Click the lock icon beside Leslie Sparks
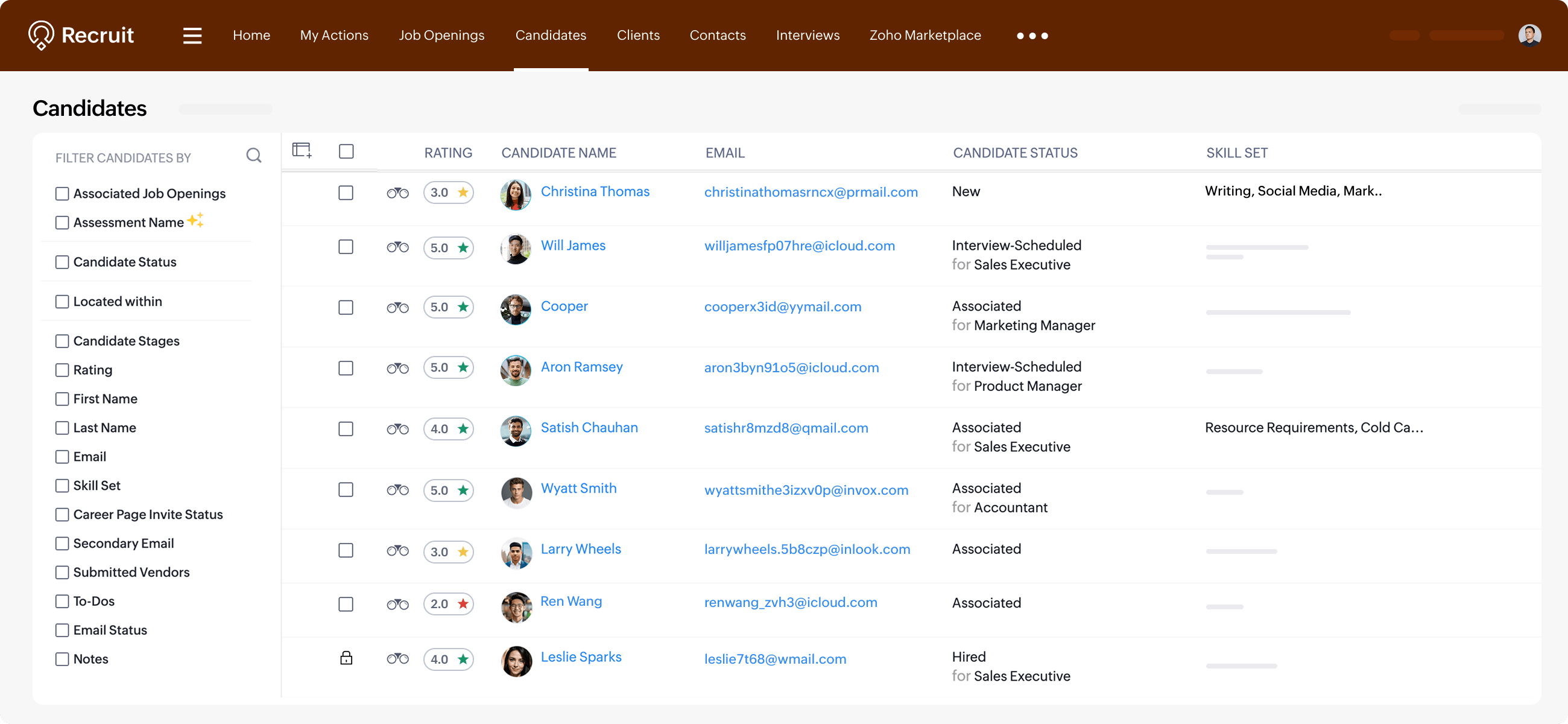The width and height of the screenshot is (1568, 724). point(346,658)
